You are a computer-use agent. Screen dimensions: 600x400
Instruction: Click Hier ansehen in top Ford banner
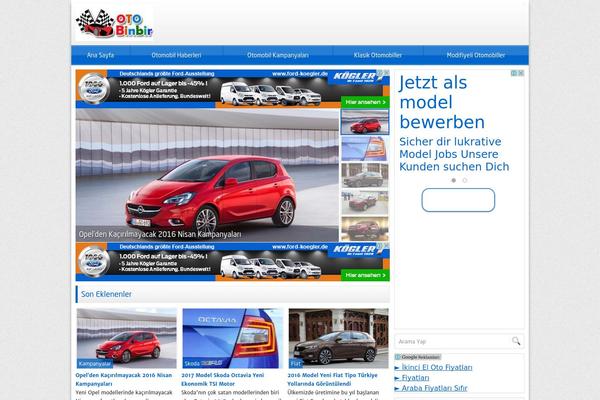pos(365,102)
